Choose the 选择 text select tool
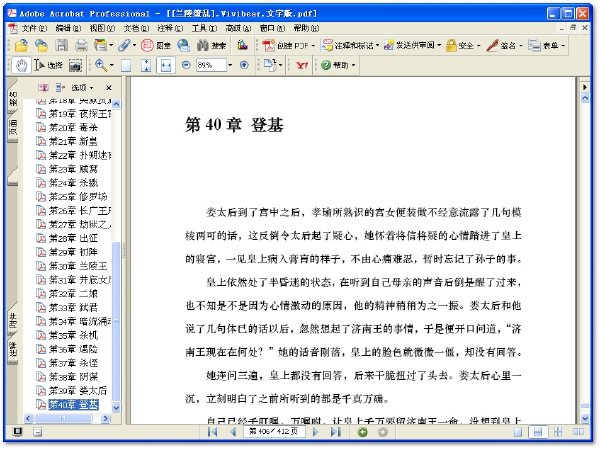600x449 pixels. pos(48,65)
